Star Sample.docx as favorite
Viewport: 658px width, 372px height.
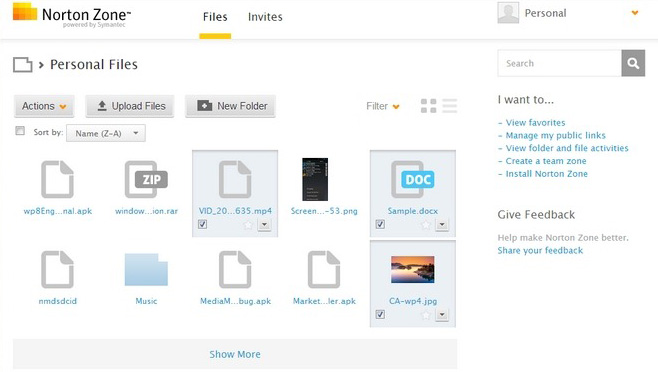click(x=426, y=225)
